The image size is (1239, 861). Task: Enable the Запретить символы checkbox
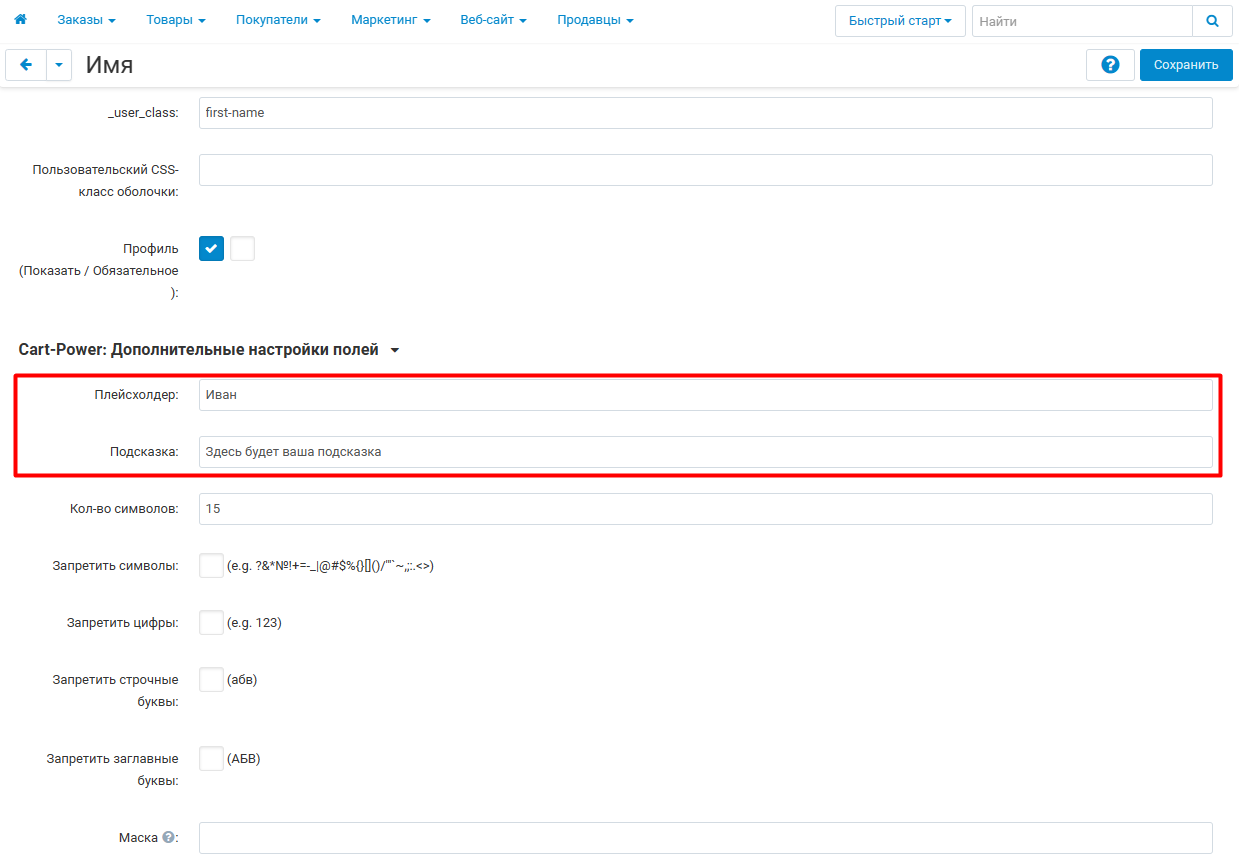211,566
